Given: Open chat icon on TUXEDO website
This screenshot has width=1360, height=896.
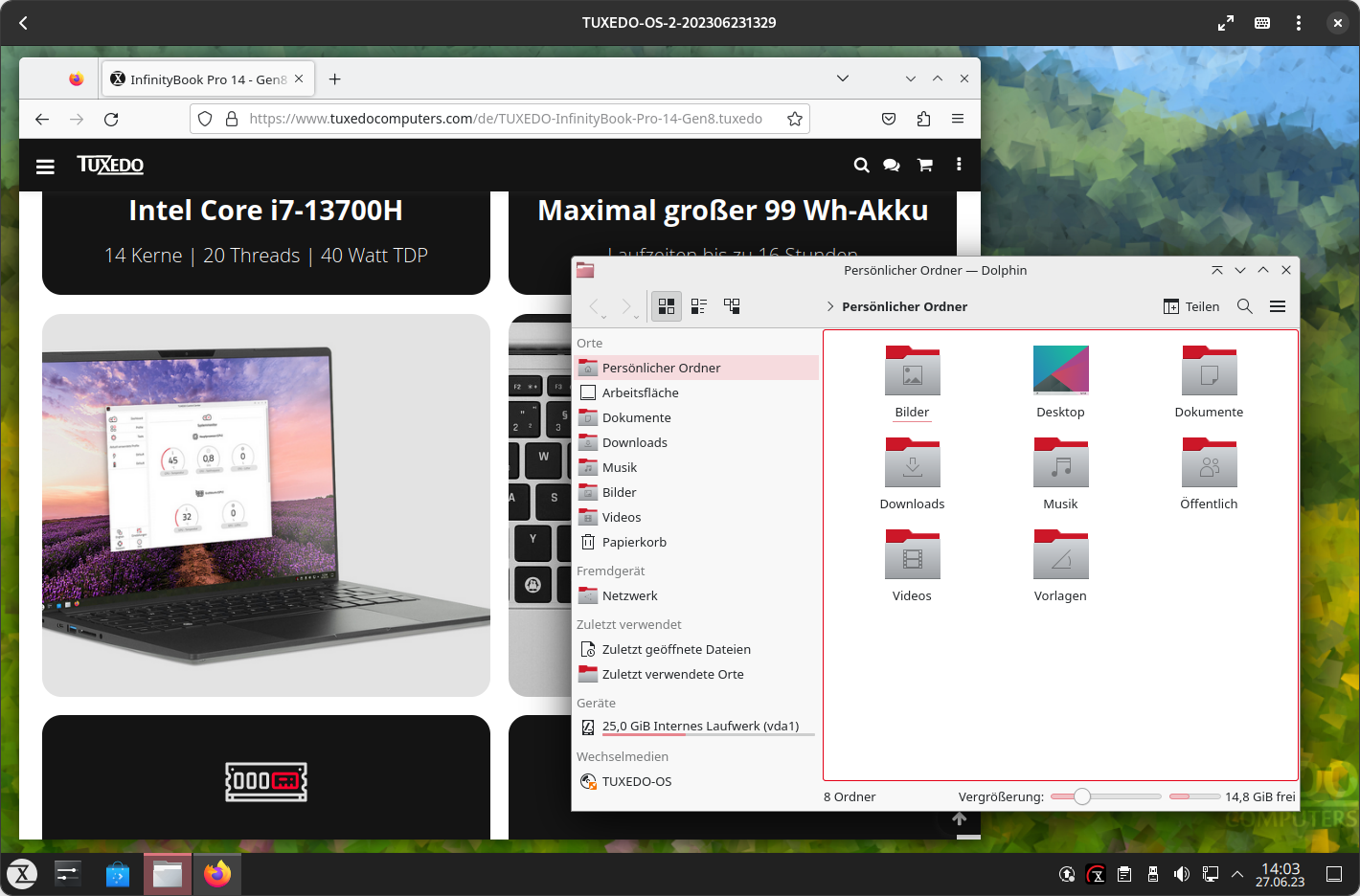Looking at the screenshot, I should [892, 165].
